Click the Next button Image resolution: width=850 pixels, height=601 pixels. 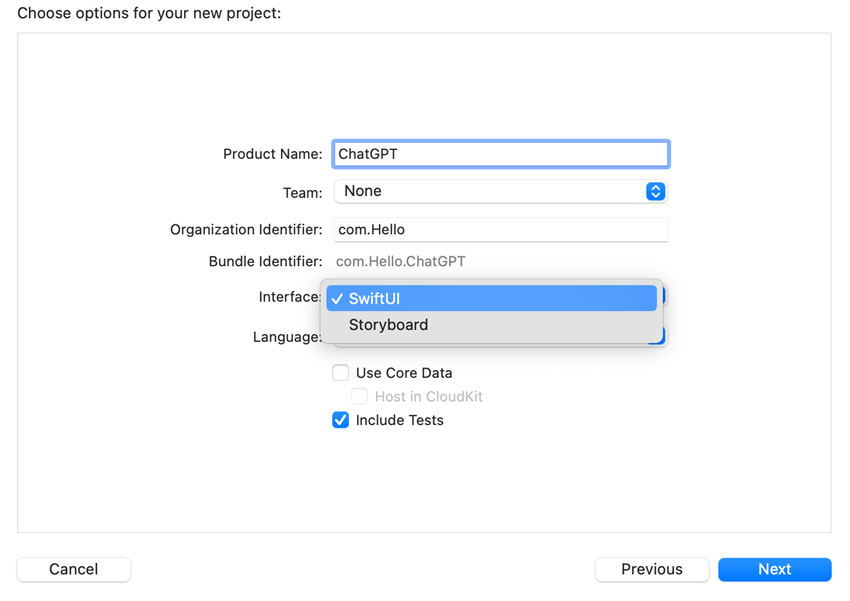point(775,569)
